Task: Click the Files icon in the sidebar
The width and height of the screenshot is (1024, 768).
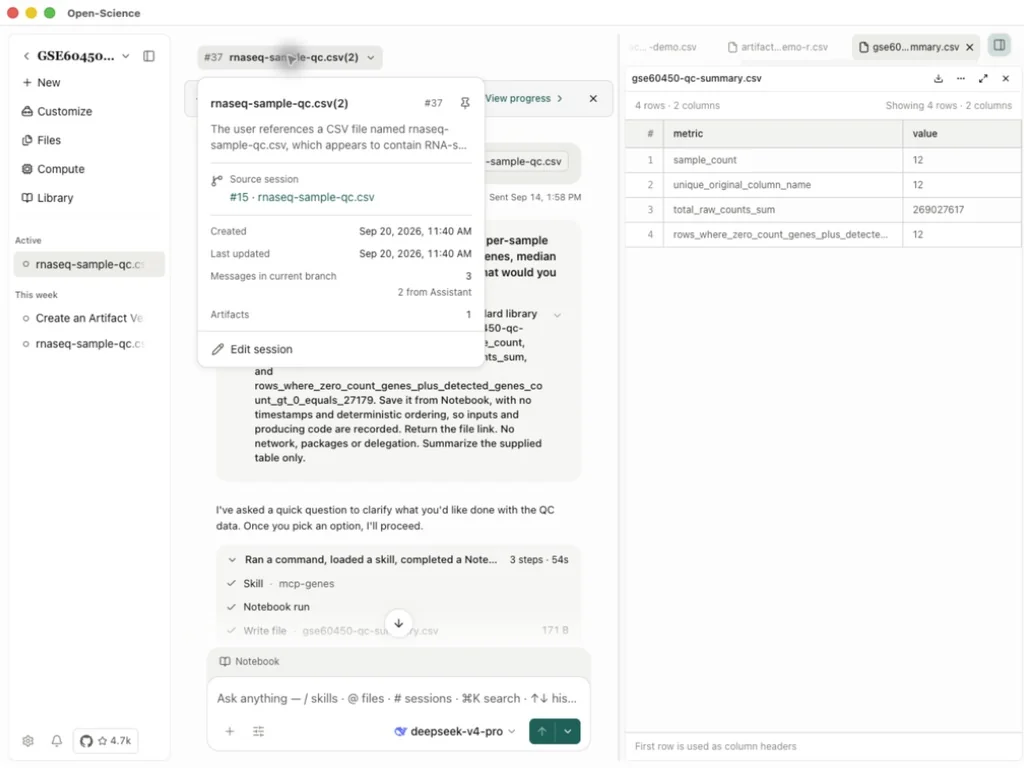Action: click(x=27, y=140)
